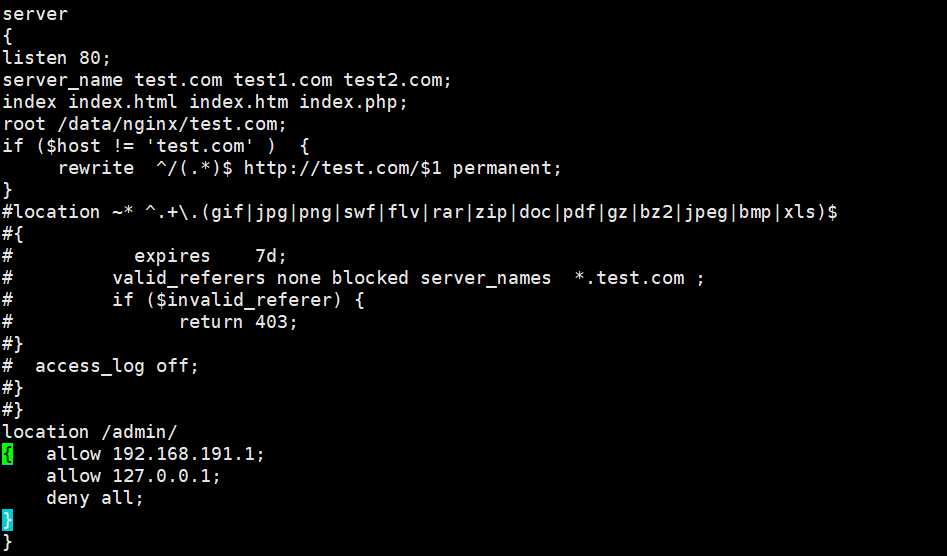Click the 'access_log off;' line
Screen dimensions: 947x556
(117, 366)
